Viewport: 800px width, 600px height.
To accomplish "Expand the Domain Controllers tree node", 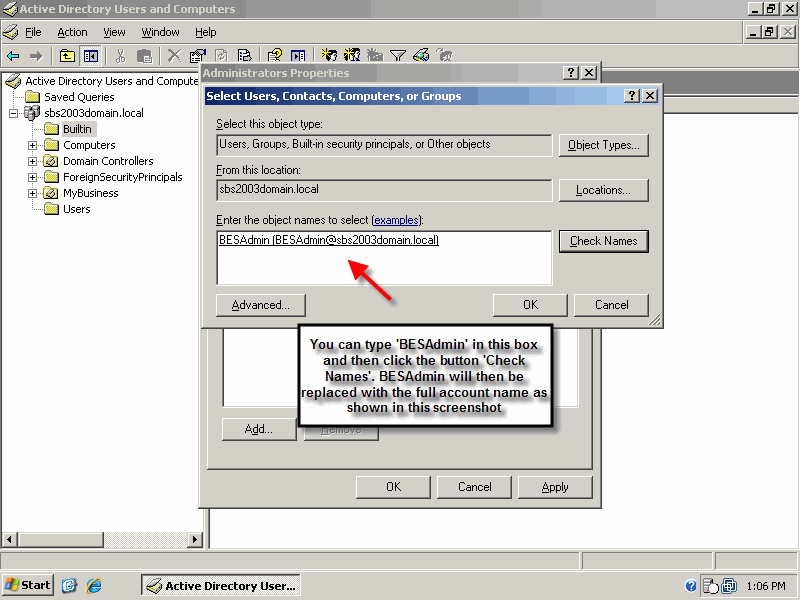I will [32, 161].
